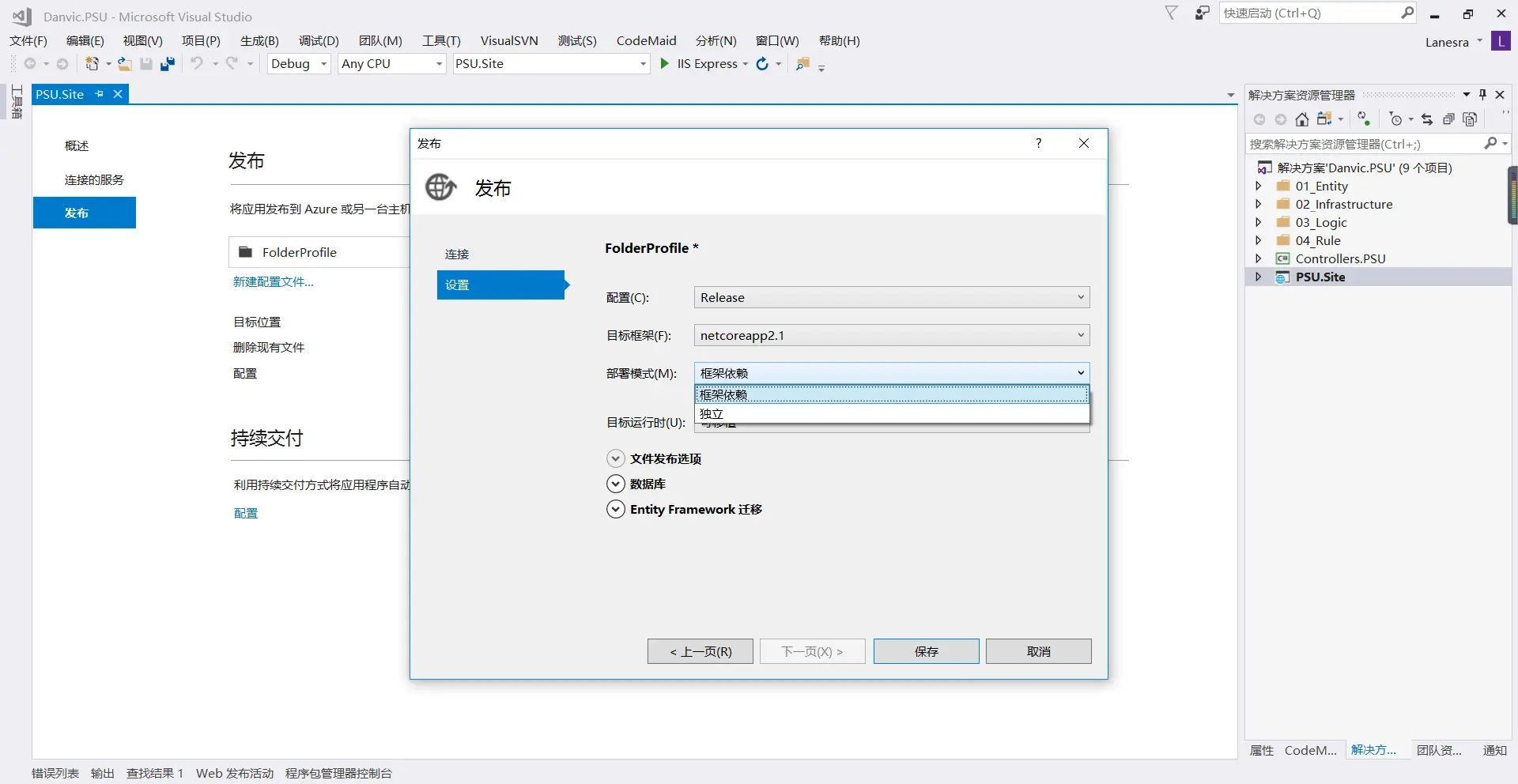This screenshot has height=784, width=1518.
Task: Click the previous page 上一页 button
Action: tap(700, 651)
